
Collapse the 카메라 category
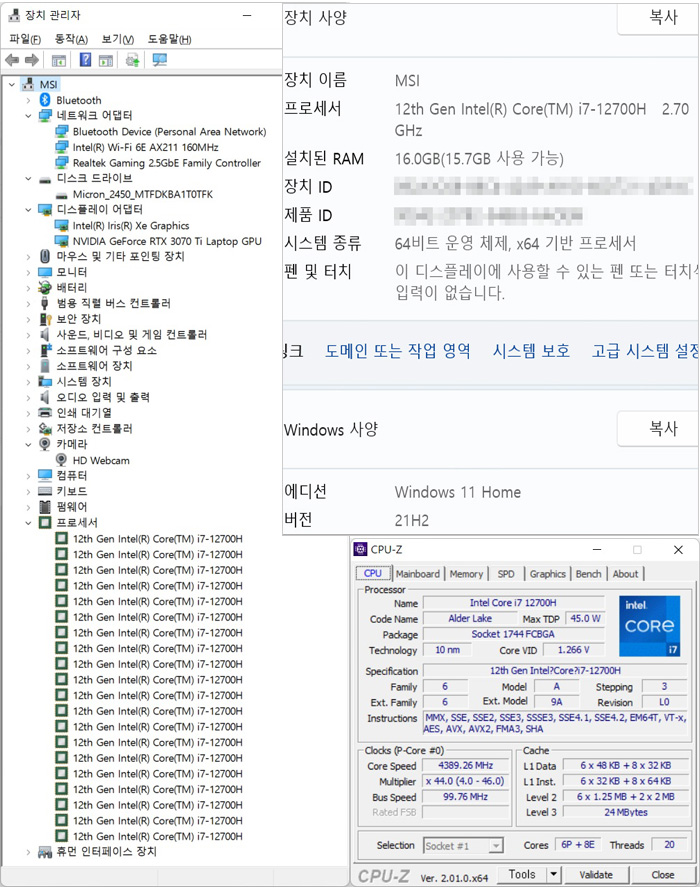tap(28, 444)
